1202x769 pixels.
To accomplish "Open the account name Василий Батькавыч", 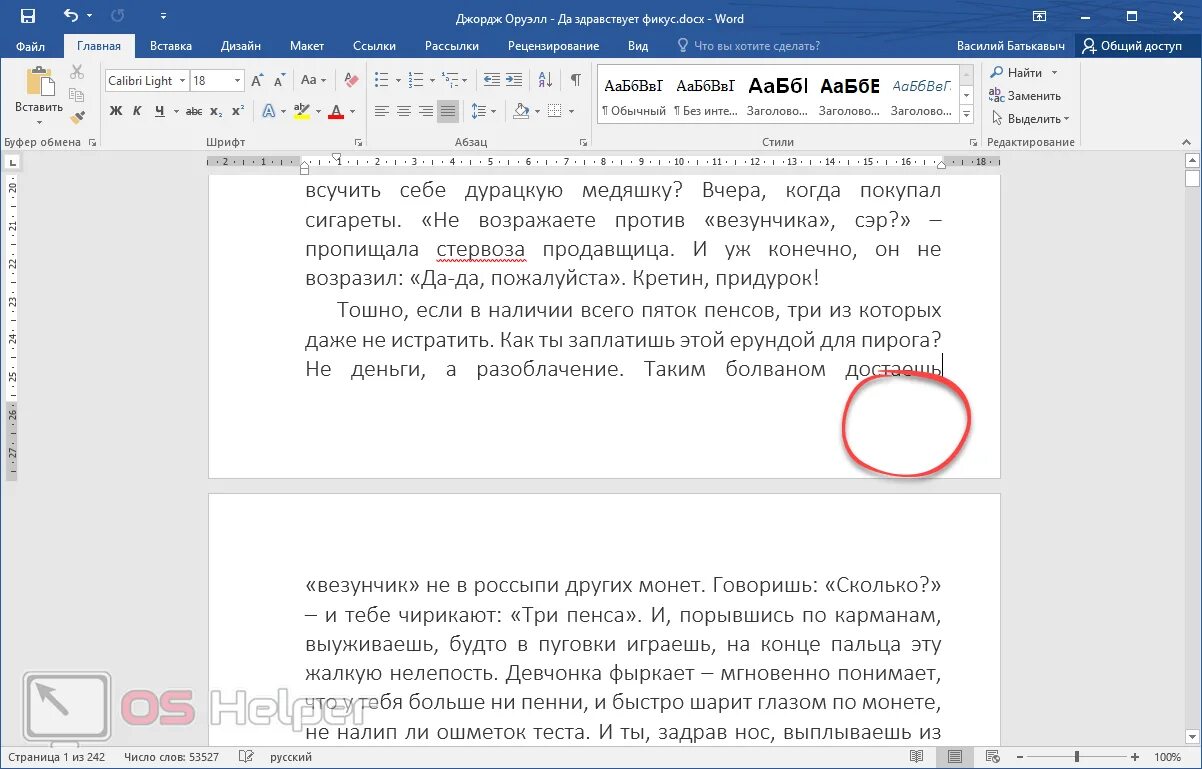I will [1011, 46].
